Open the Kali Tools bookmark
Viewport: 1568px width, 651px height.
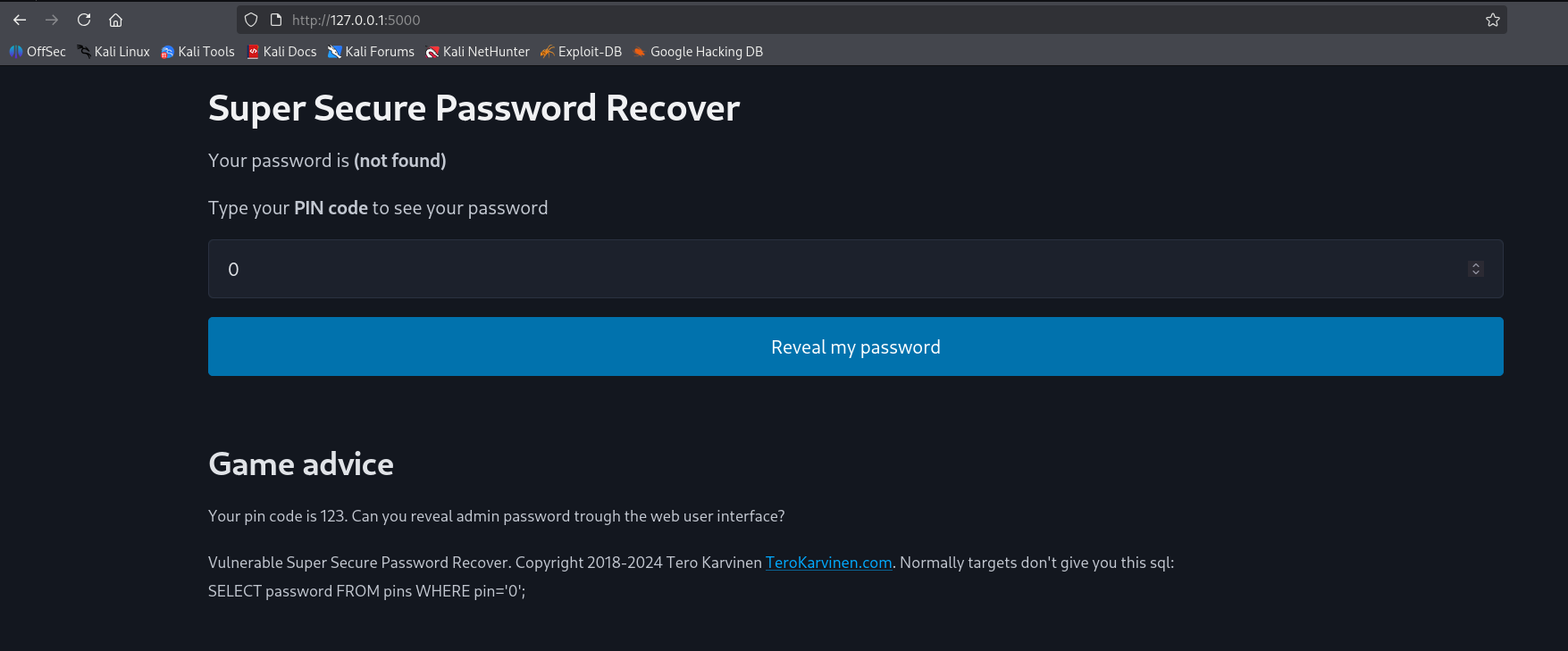[x=197, y=52]
